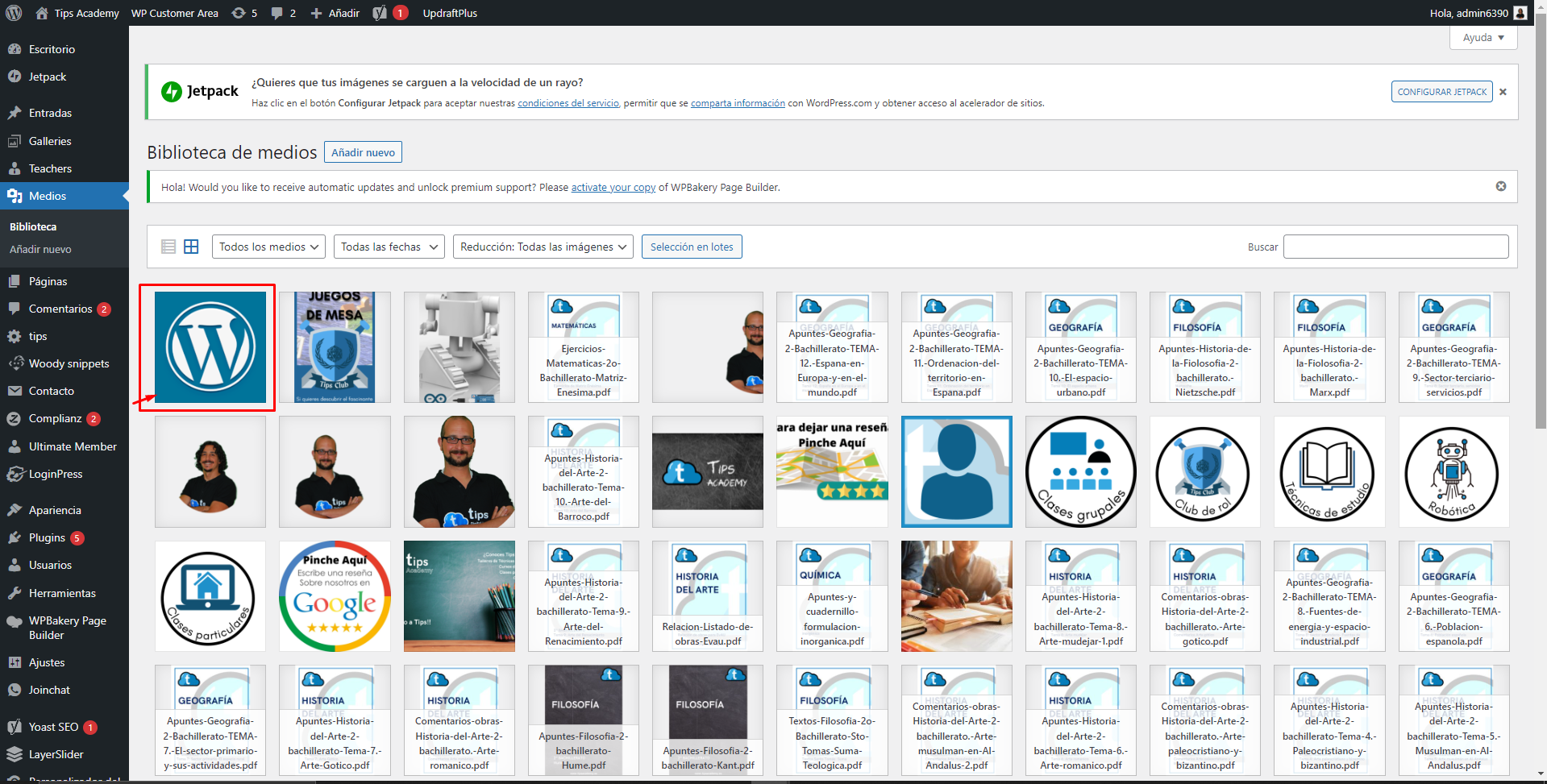
Task: Click the Buscar search field
Action: click(x=1395, y=247)
